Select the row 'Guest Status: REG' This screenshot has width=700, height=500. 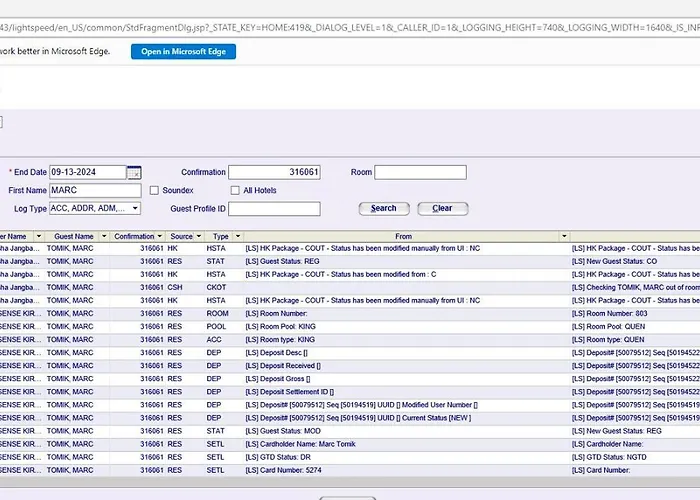[350, 261]
